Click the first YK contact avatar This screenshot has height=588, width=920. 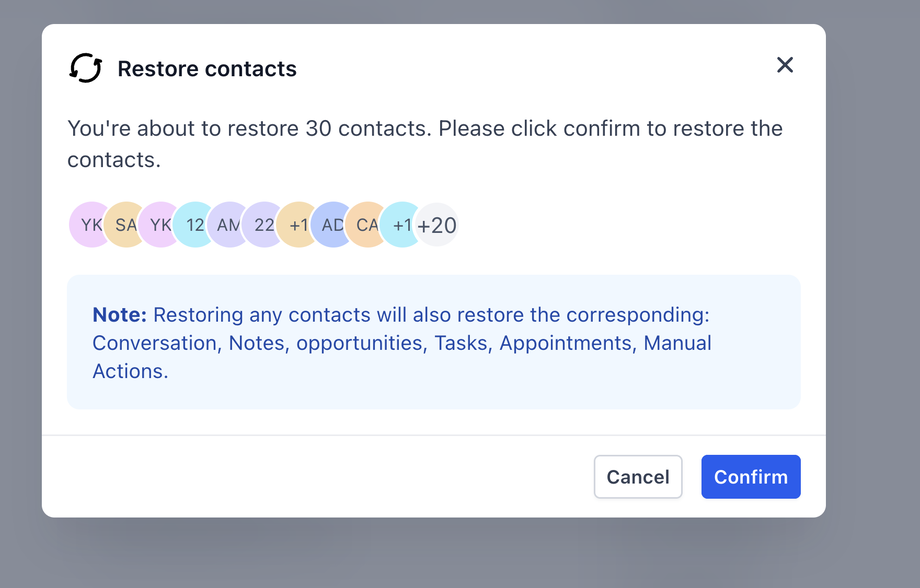click(x=88, y=225)
